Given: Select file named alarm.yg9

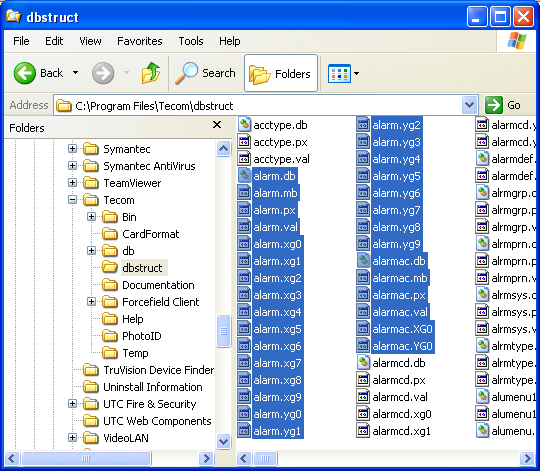Looking at the screenshot, I should tap(396, 244).
